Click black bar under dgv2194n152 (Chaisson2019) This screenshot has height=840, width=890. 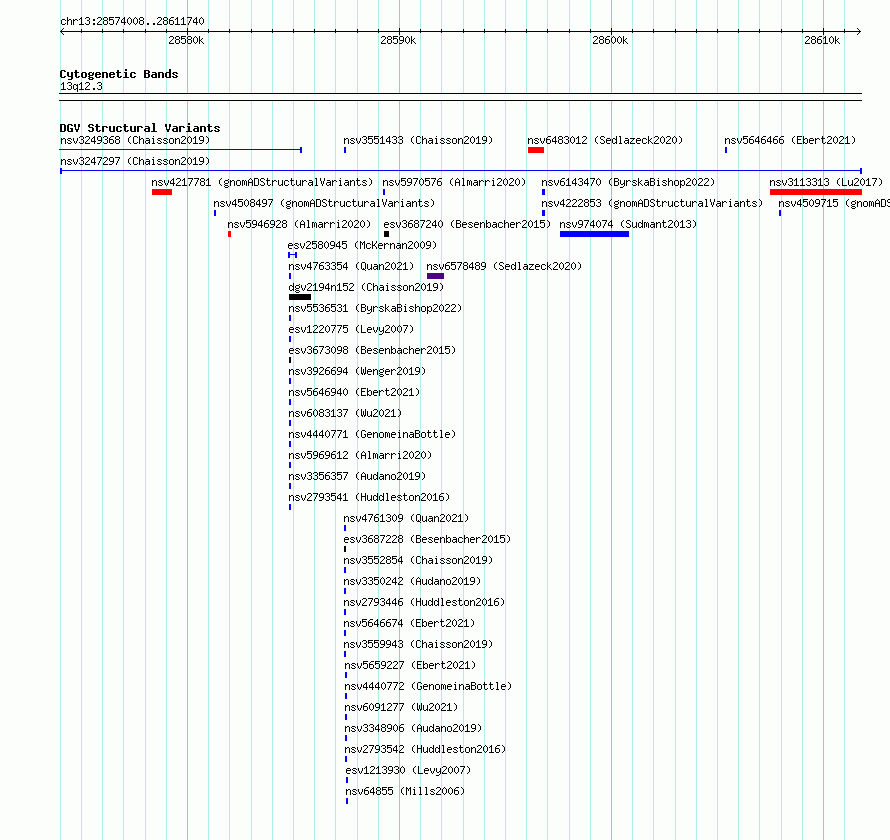[x=300, y=297]
